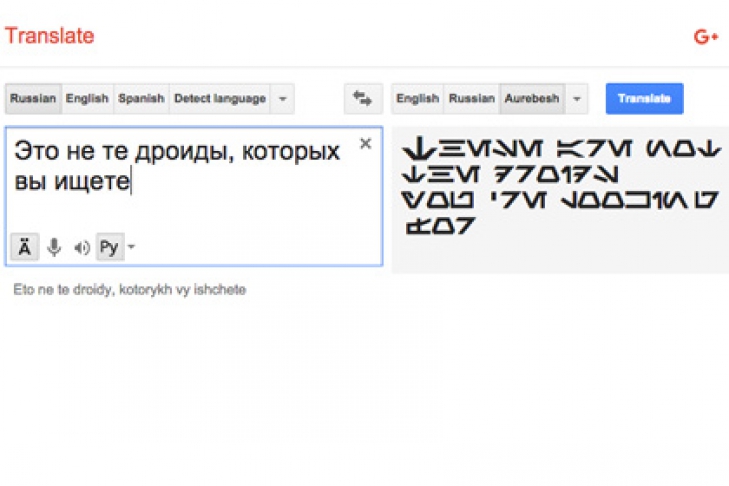Choose Aurebesh as the target language
The image size is (729, 486).
click(531, 98)
